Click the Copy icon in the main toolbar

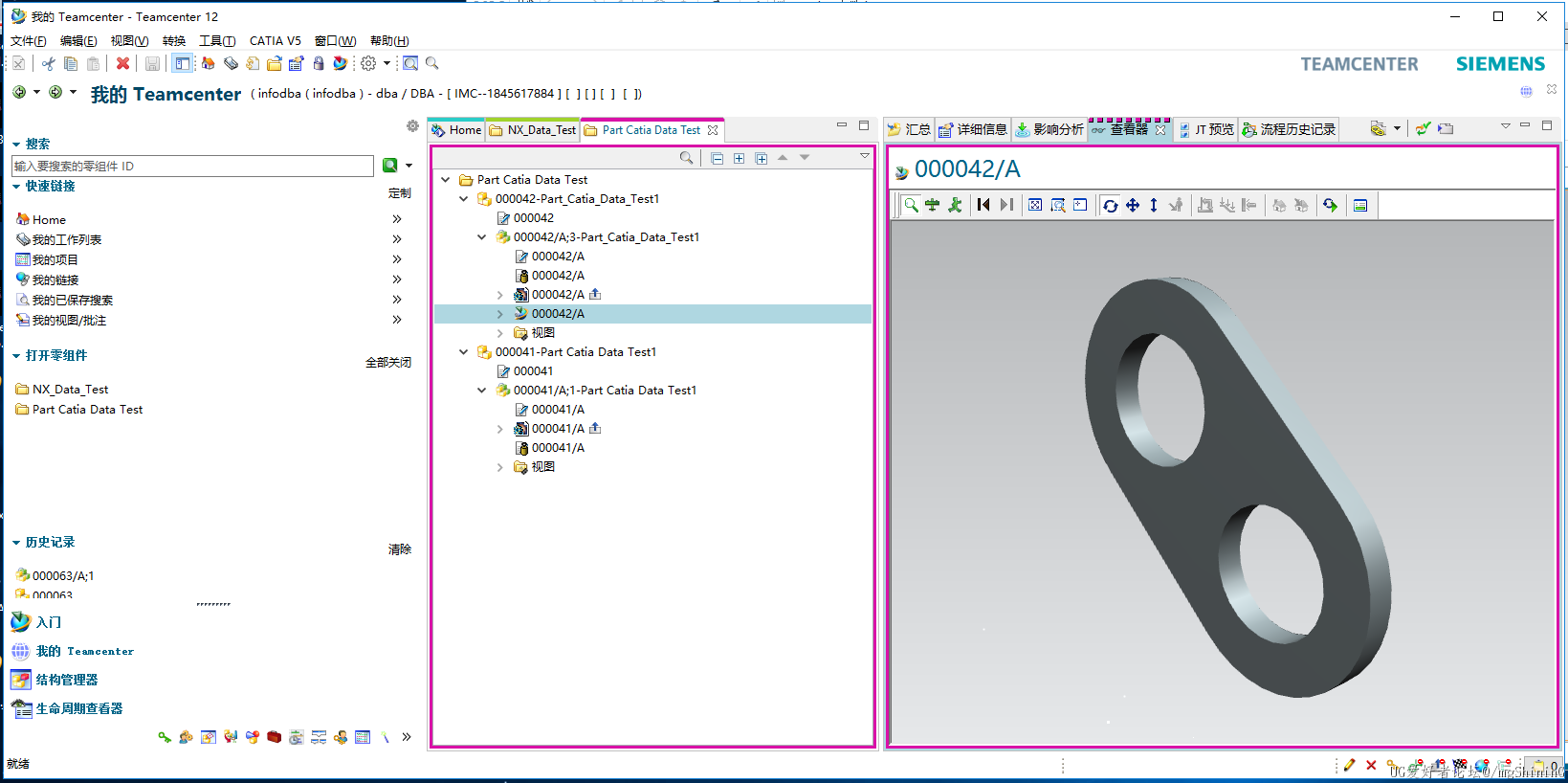click(x=71, y=63)
